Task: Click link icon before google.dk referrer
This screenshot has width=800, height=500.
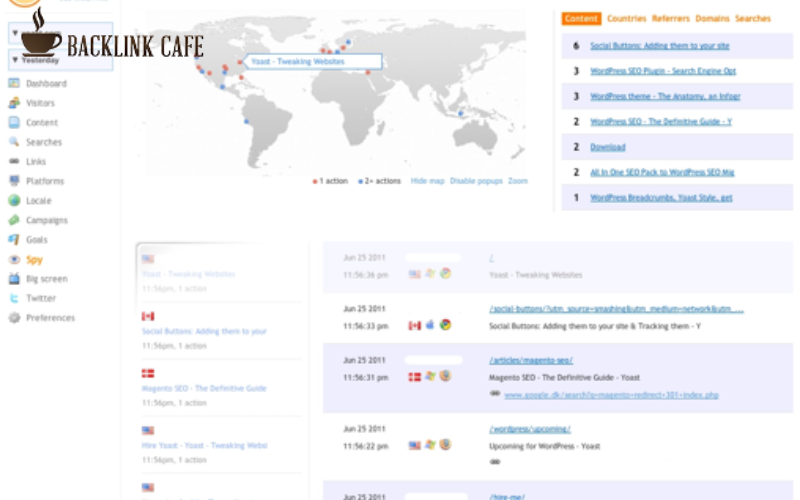Action: pos(494,393)
